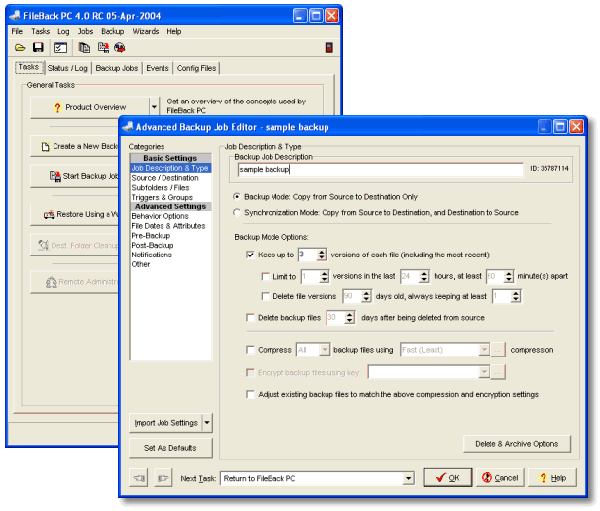
Task: Select Notifications category
Action: (171, 255)
